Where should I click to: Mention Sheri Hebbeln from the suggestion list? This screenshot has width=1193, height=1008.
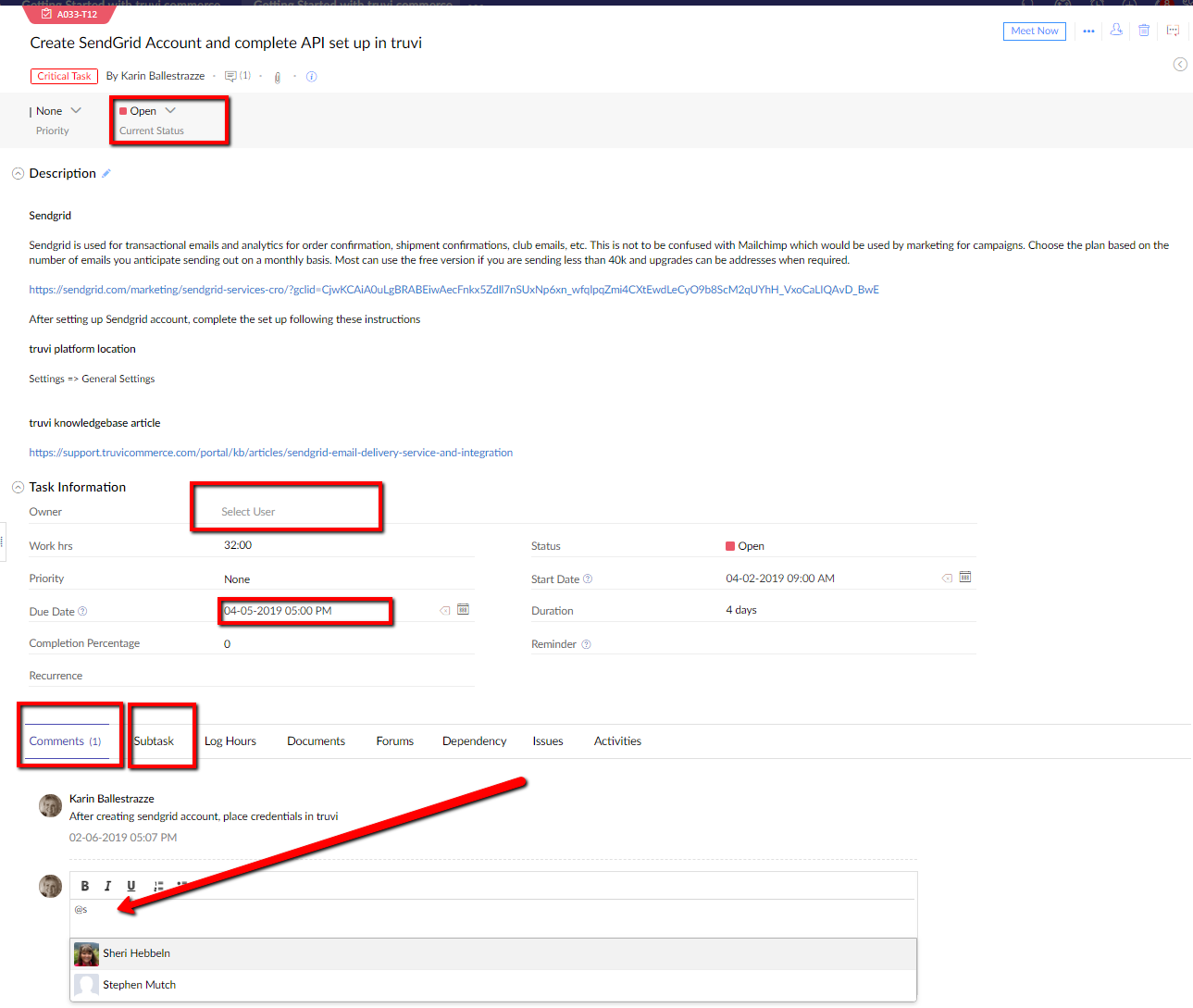[493, 953]
